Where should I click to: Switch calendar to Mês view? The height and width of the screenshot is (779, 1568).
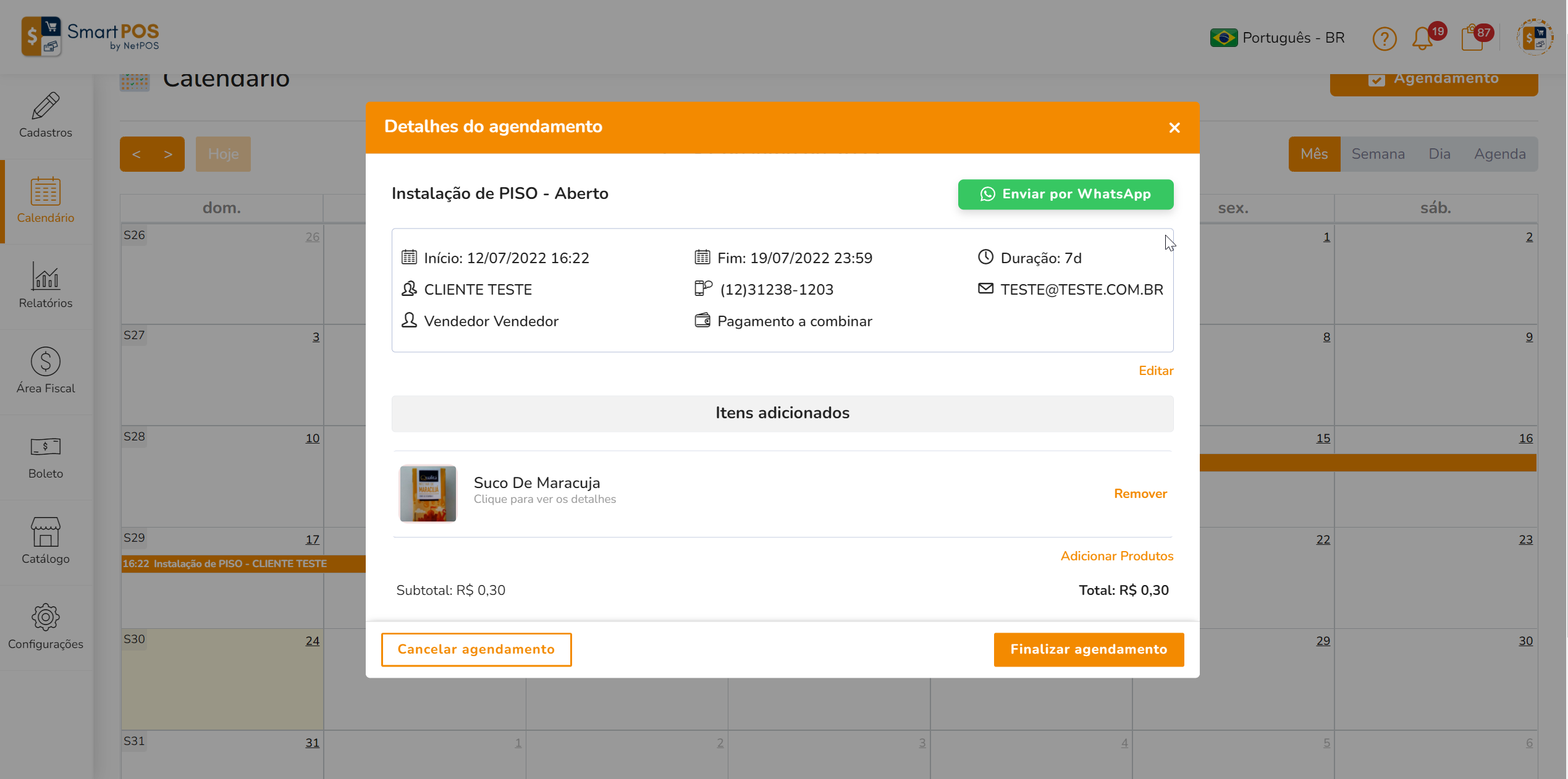click(x=1314, y=154)
